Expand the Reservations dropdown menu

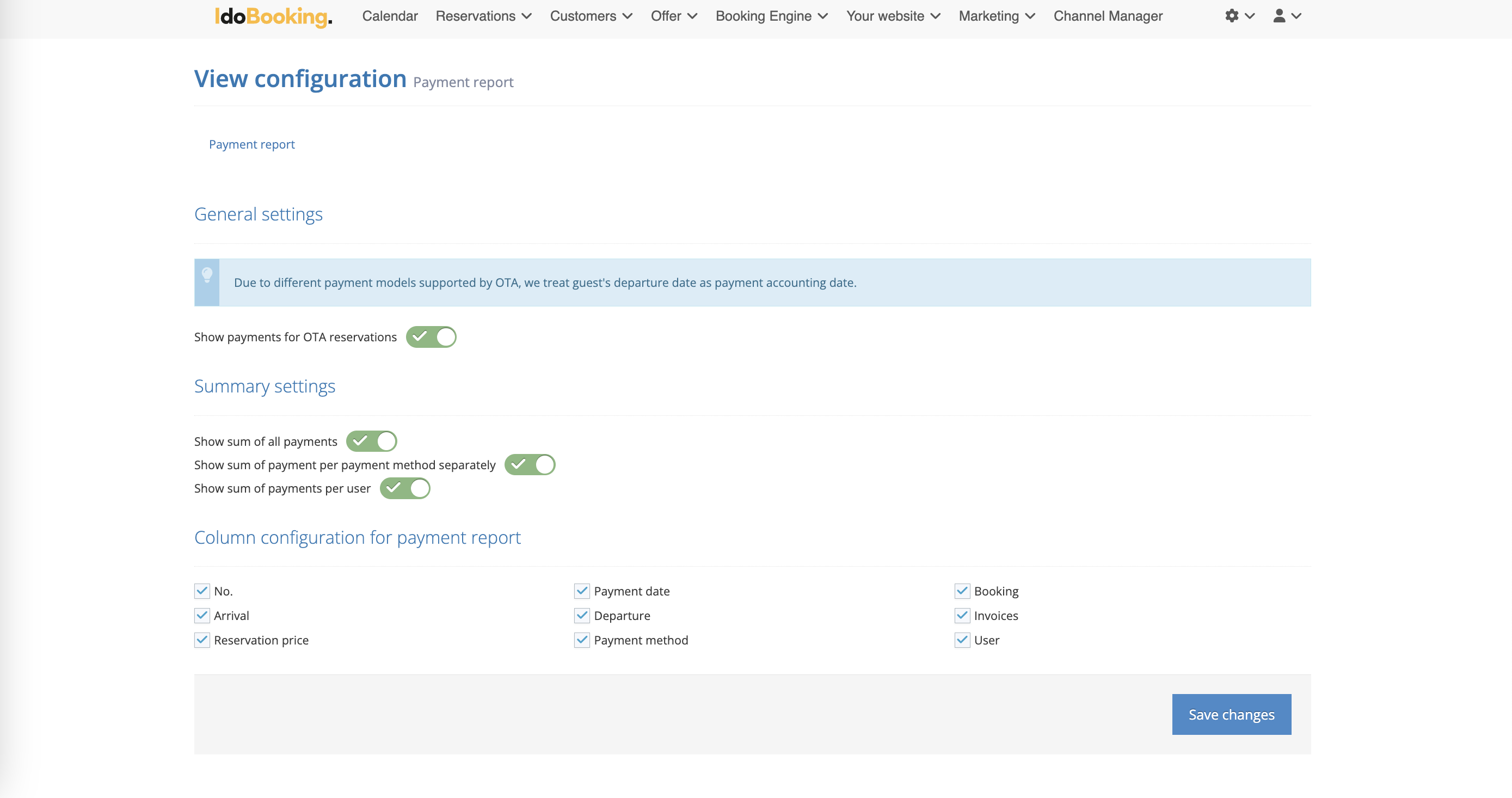(483, 16)
